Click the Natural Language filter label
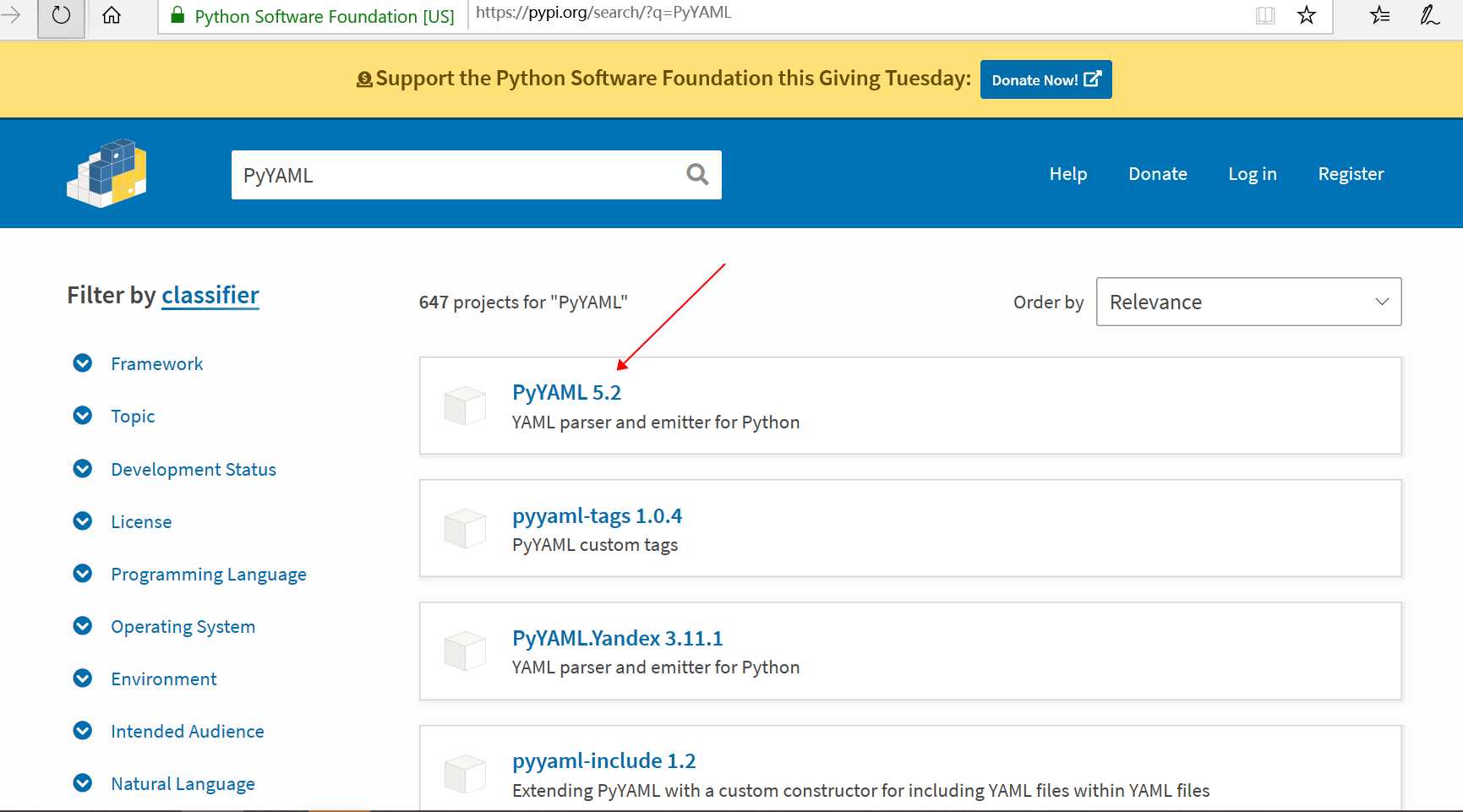Image resolution: width=1463 pixels, height=812 pixels. click(x=183, y=784)
